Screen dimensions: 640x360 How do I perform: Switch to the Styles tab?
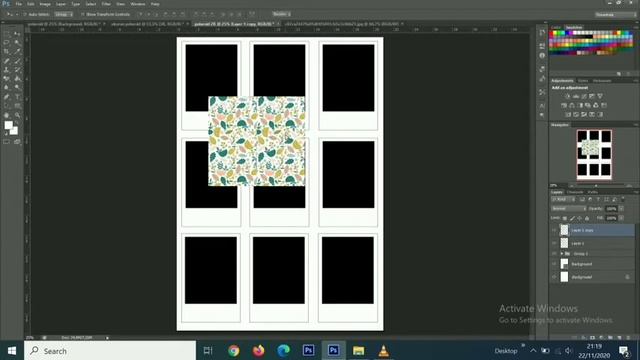[x=583, y=81]
